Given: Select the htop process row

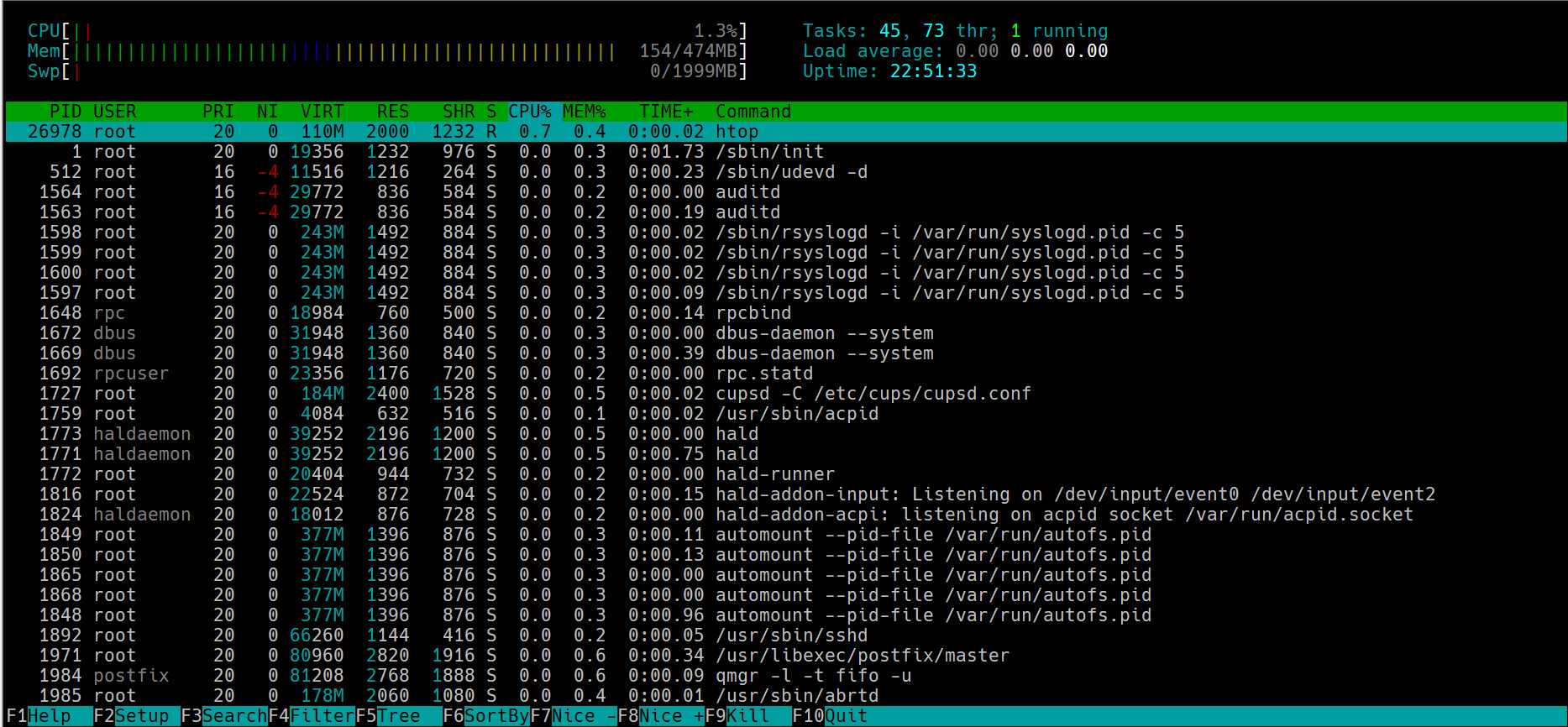Looking at the screenshot, I should point(786,132).
